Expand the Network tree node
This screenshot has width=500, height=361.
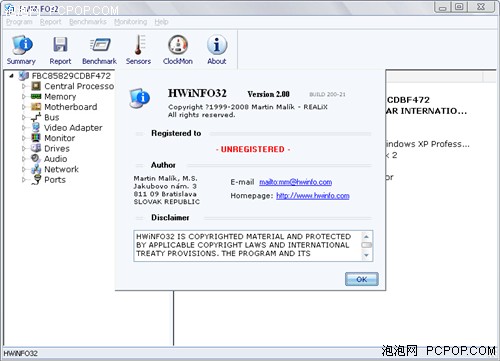(24, 169)
